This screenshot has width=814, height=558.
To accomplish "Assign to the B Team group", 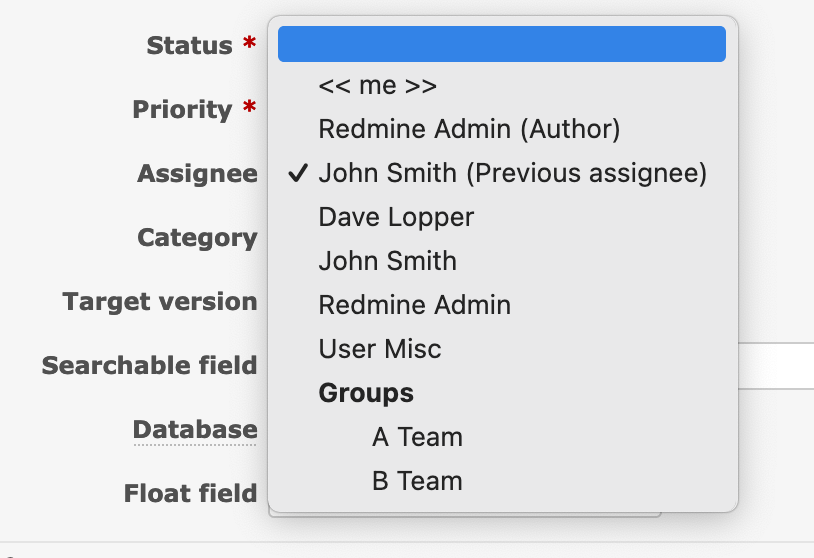I will click(417, 481).
